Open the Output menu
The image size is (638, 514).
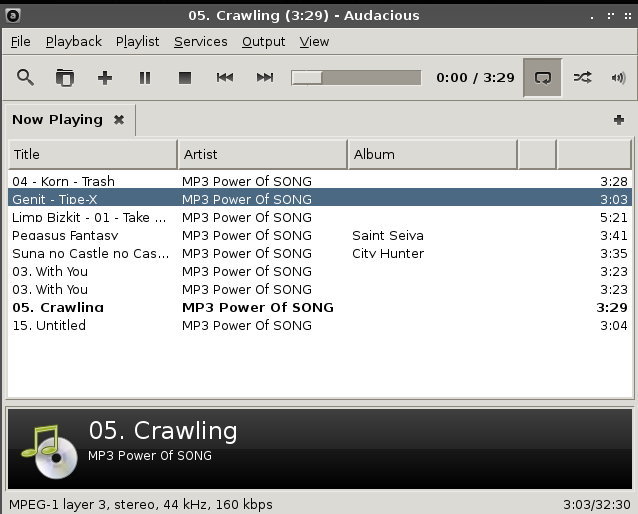click(263, 42)
